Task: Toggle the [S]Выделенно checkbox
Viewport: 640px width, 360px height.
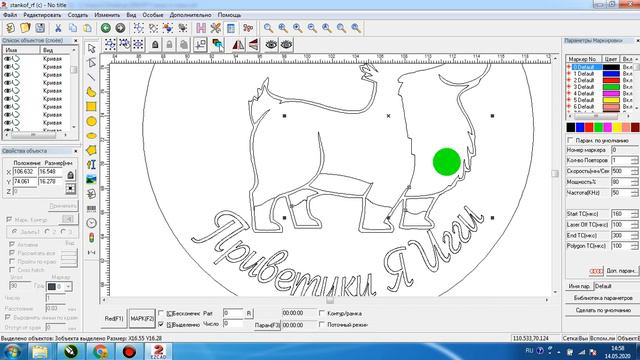Action: (161, 324)
